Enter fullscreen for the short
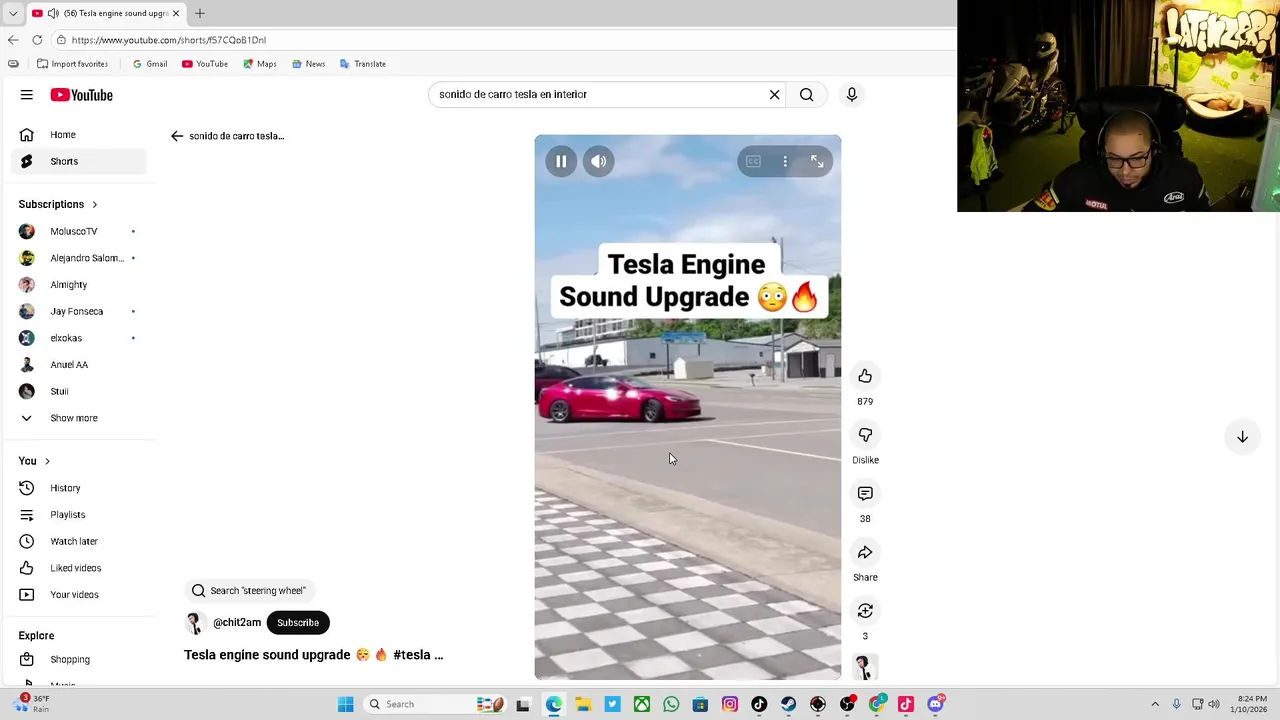Viewport: 1280px width, 720px height. [817, 161]
